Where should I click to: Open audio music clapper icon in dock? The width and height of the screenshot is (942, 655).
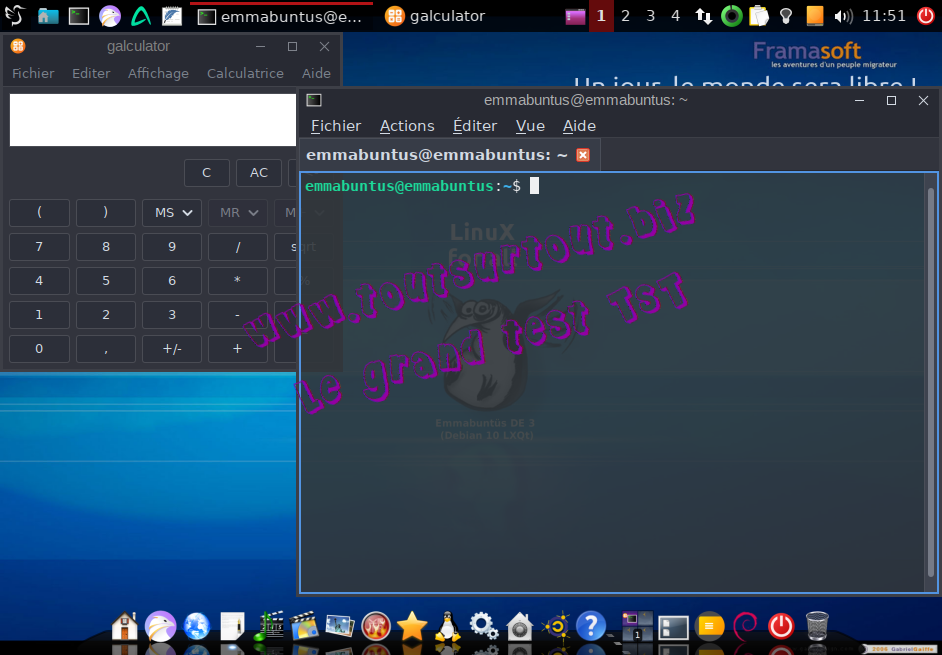pyautogui.click(x=269, y=626)
